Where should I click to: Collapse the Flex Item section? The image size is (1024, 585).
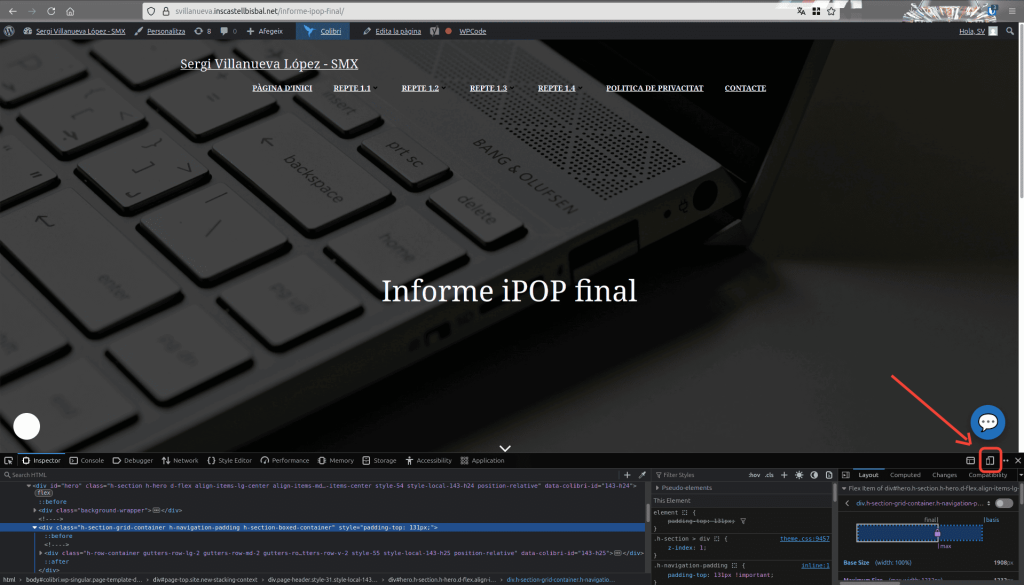[844, 488]
